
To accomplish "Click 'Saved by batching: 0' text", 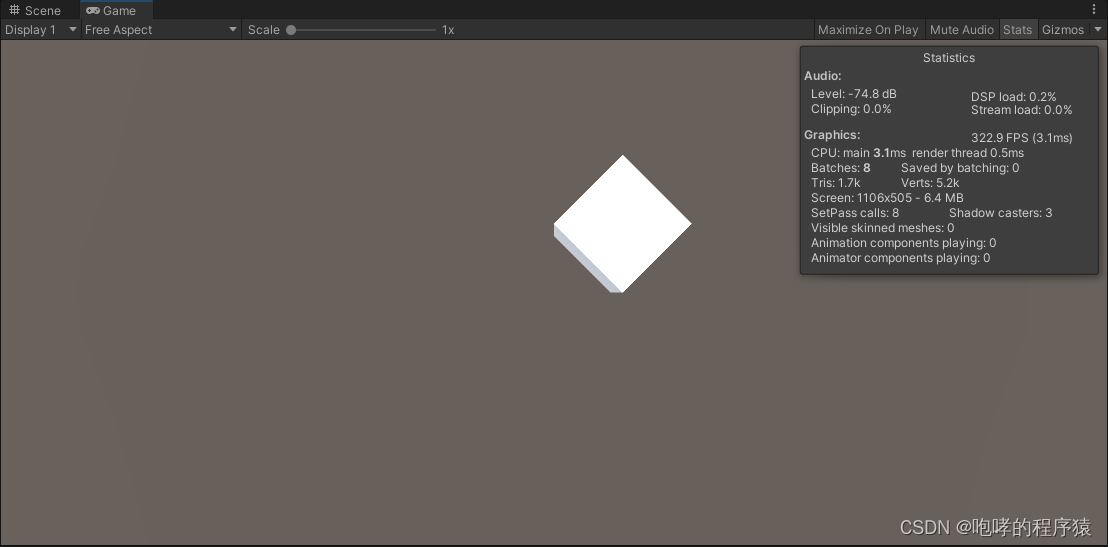I will point(960,168).
